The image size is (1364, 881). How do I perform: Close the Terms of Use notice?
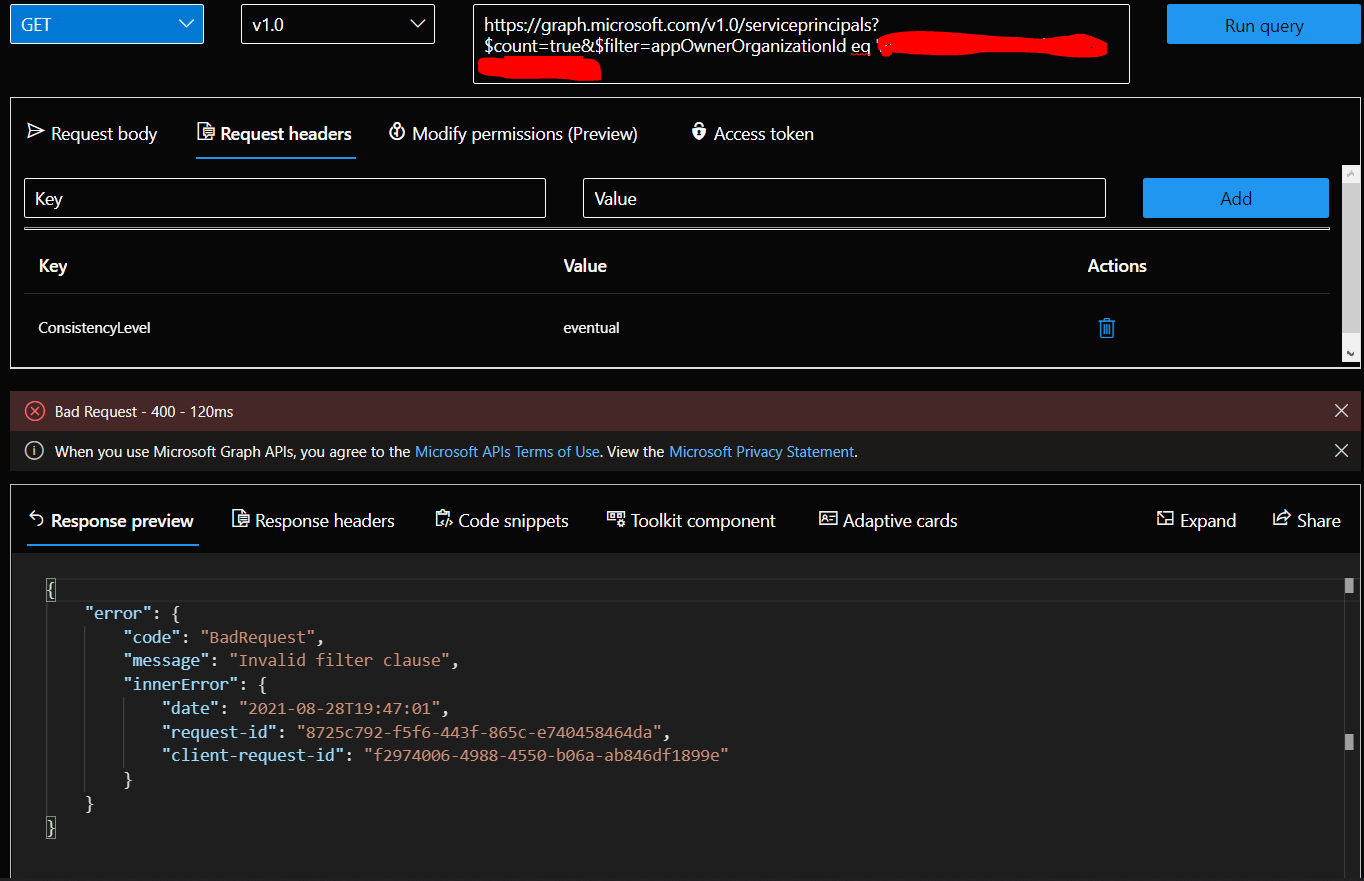point(1341,450)
